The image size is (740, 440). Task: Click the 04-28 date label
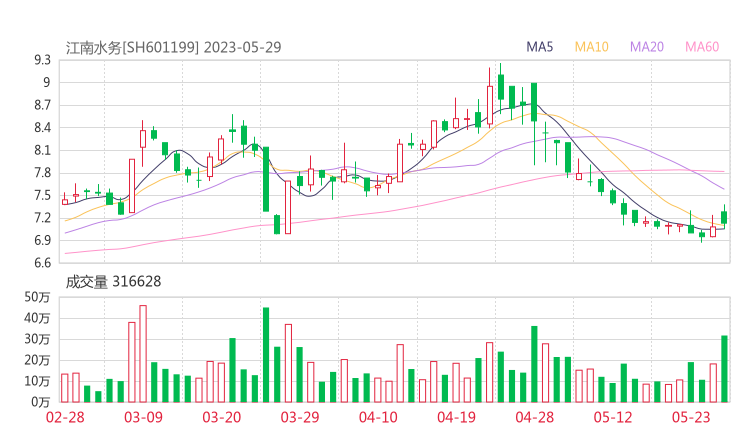coord(535,417)
